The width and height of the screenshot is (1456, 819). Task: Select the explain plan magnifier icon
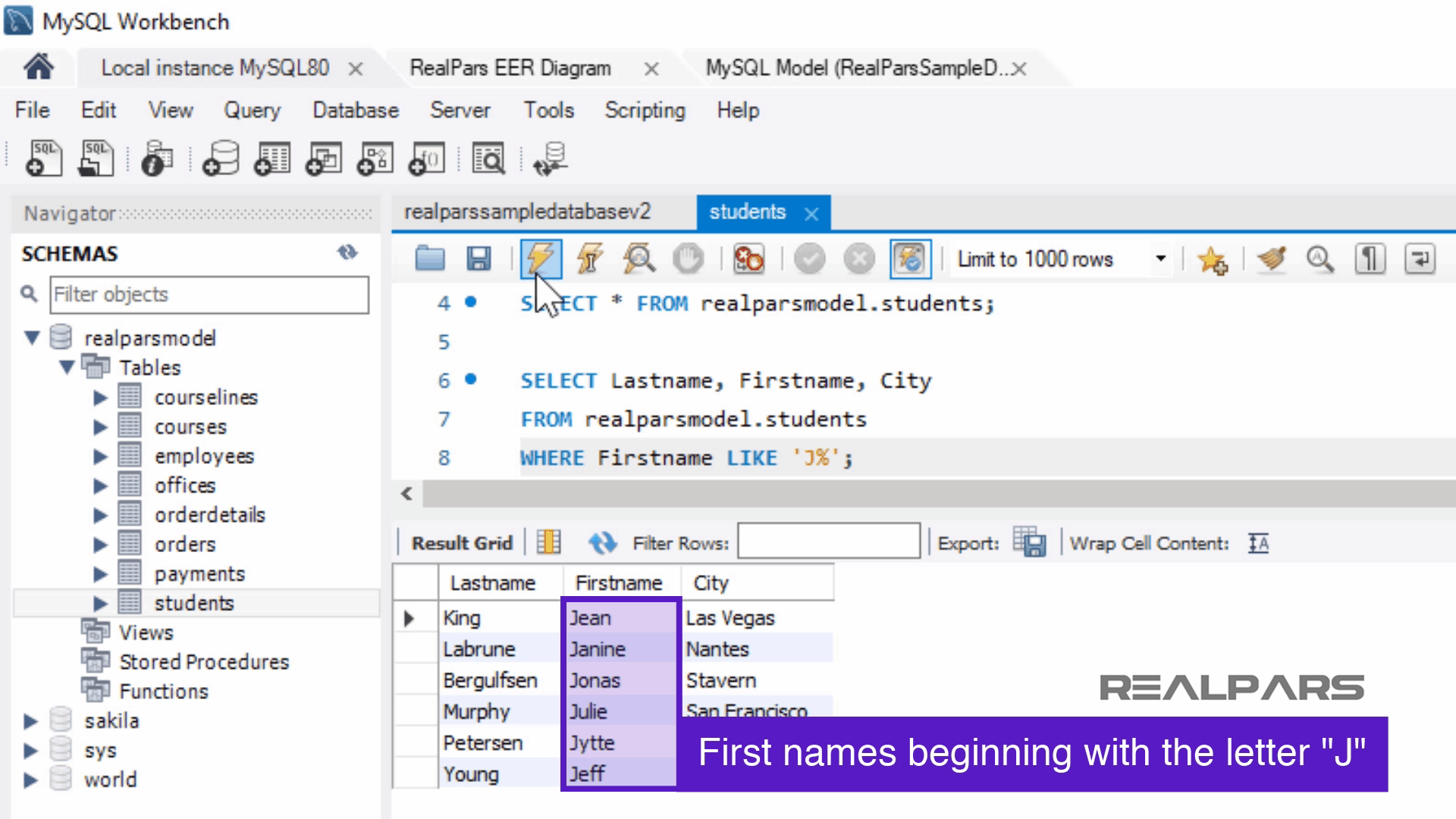coord(639,258)
